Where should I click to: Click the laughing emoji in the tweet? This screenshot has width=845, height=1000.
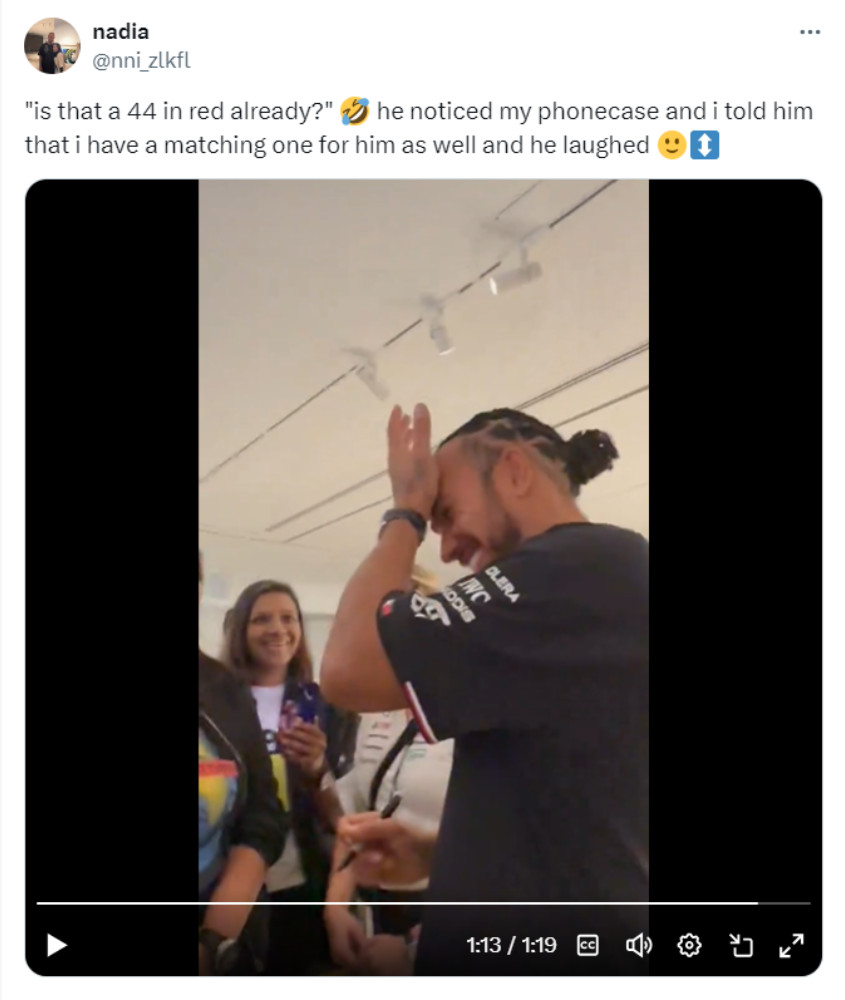355,111
